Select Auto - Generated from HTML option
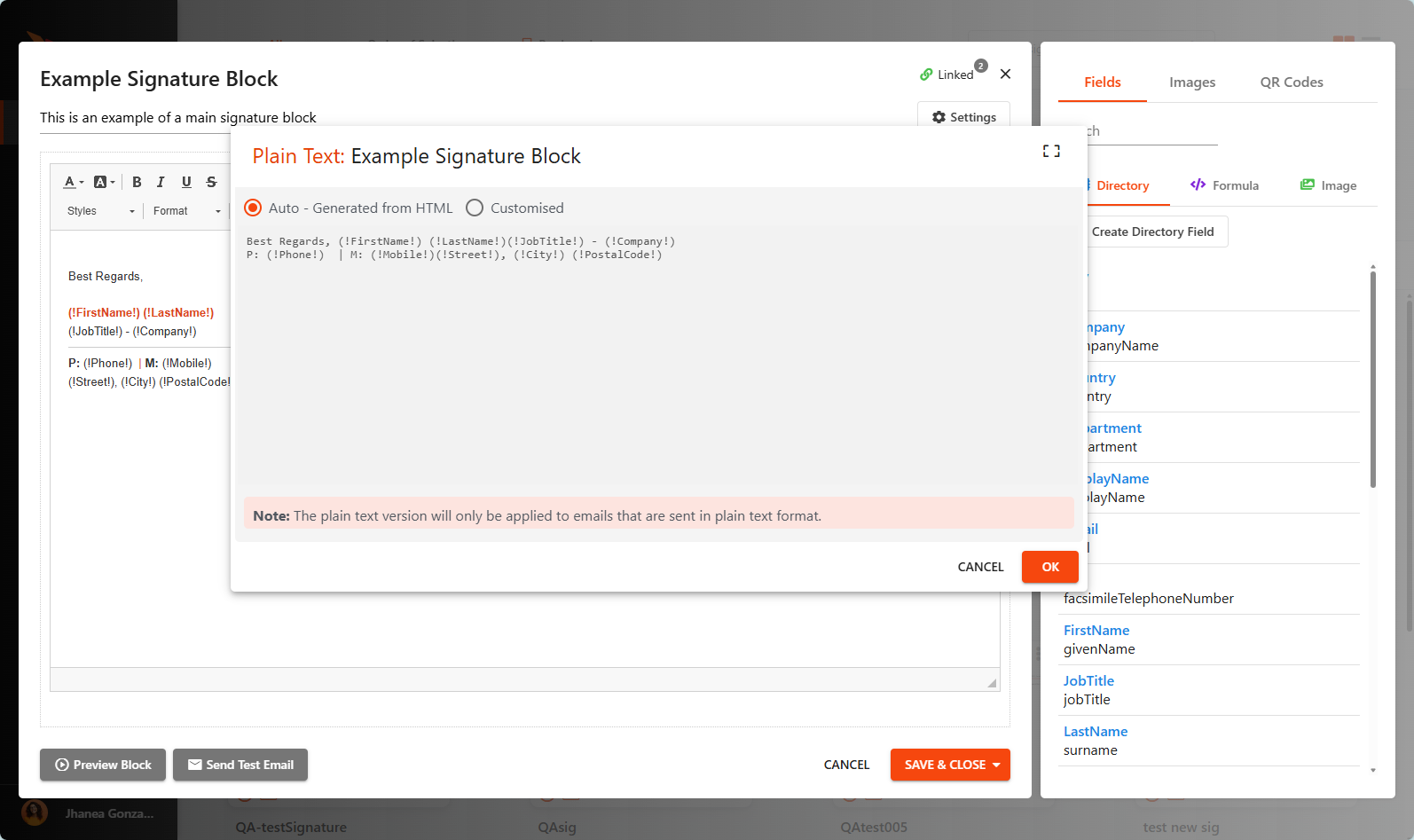1414x840 pixels. 254,208
